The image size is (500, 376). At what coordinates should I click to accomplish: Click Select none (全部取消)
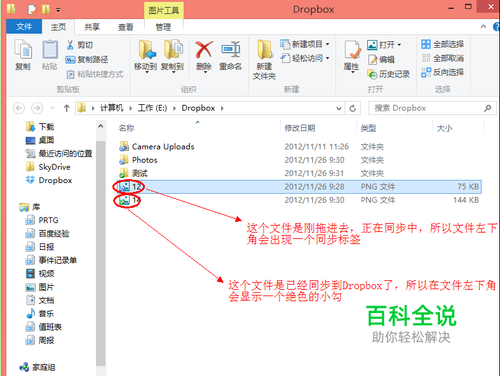click(442, 58)
